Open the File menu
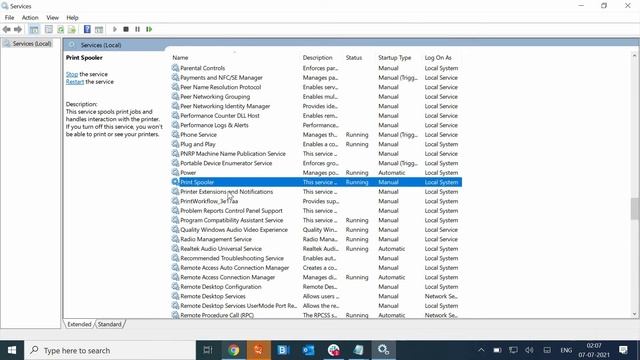 [9, 18]
